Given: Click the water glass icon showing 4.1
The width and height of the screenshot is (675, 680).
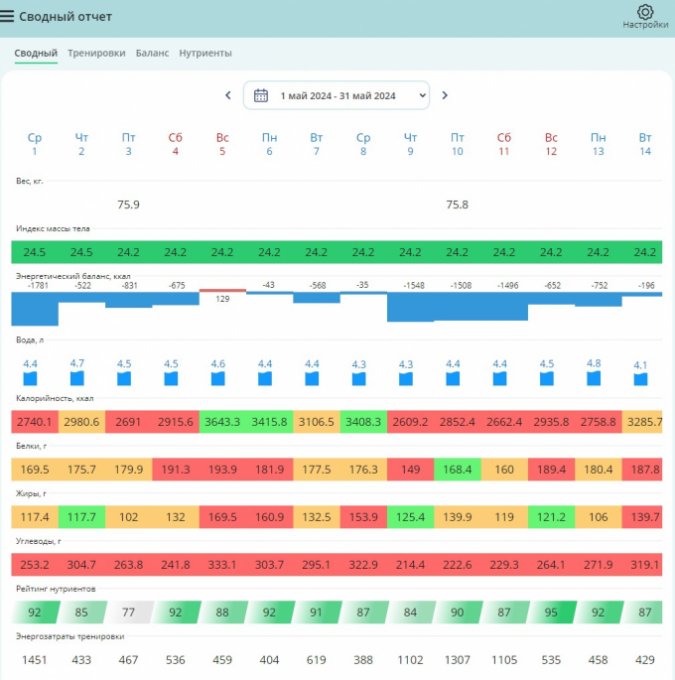Looking at the screenshot, I should click(640, 379).
